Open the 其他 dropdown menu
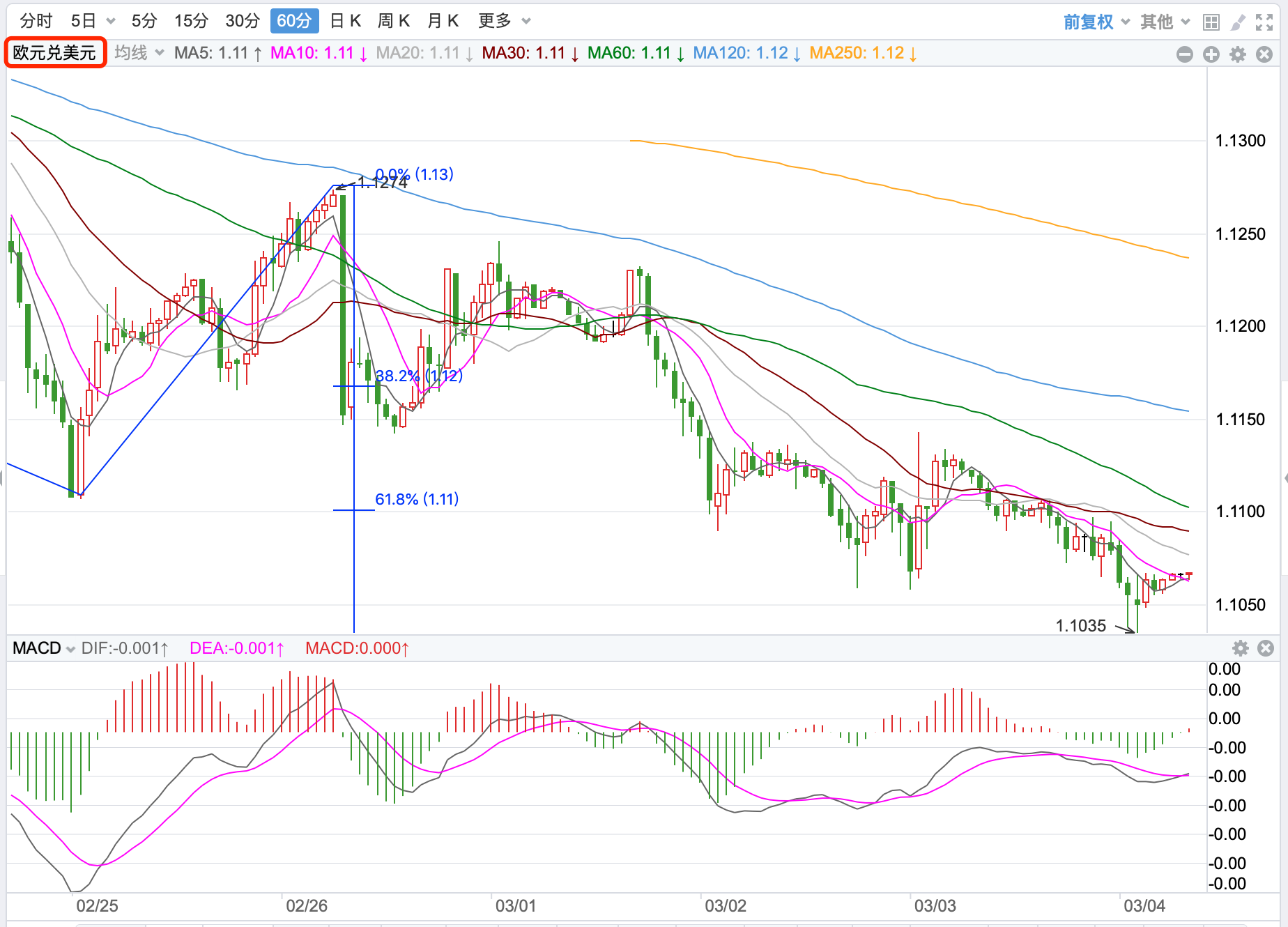The height and width of the screenshot is (927, 1288). pos(1165,22)
